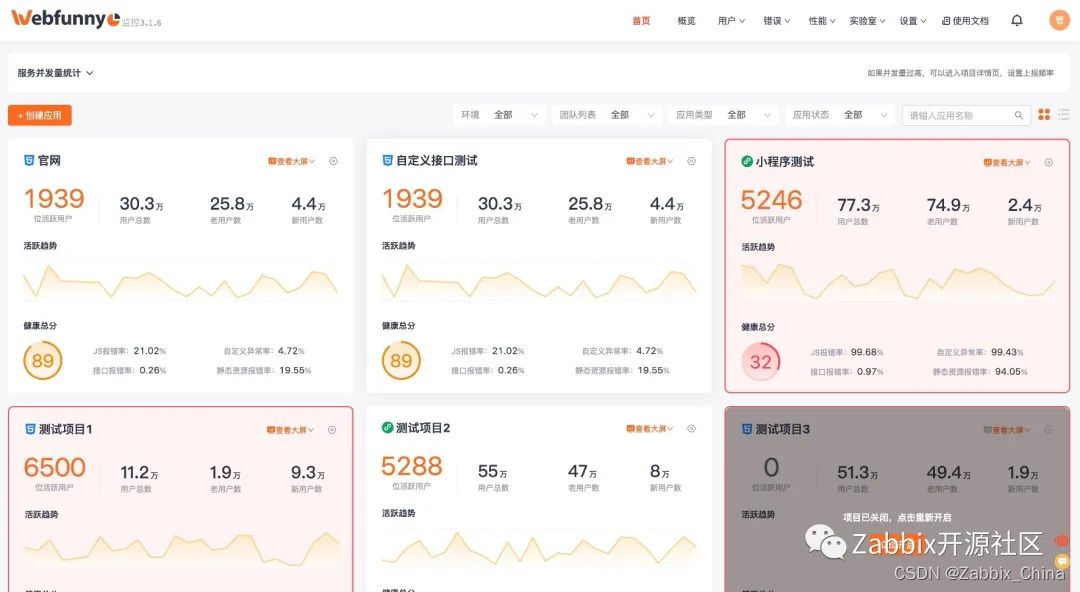Click the 官网 project title
This screenshot has width=1080, height=592.
point(50,161)
